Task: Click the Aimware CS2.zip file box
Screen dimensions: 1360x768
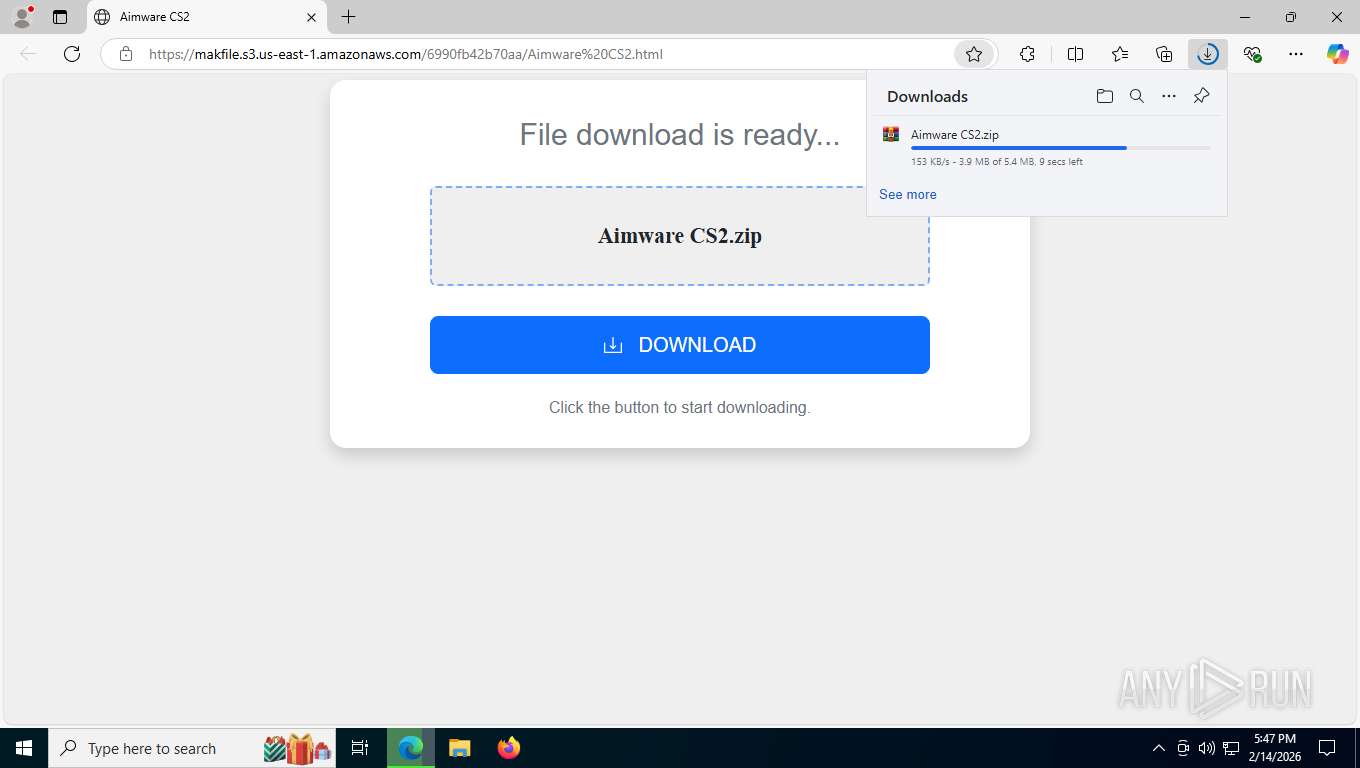Action: click(x=680, y=236)
